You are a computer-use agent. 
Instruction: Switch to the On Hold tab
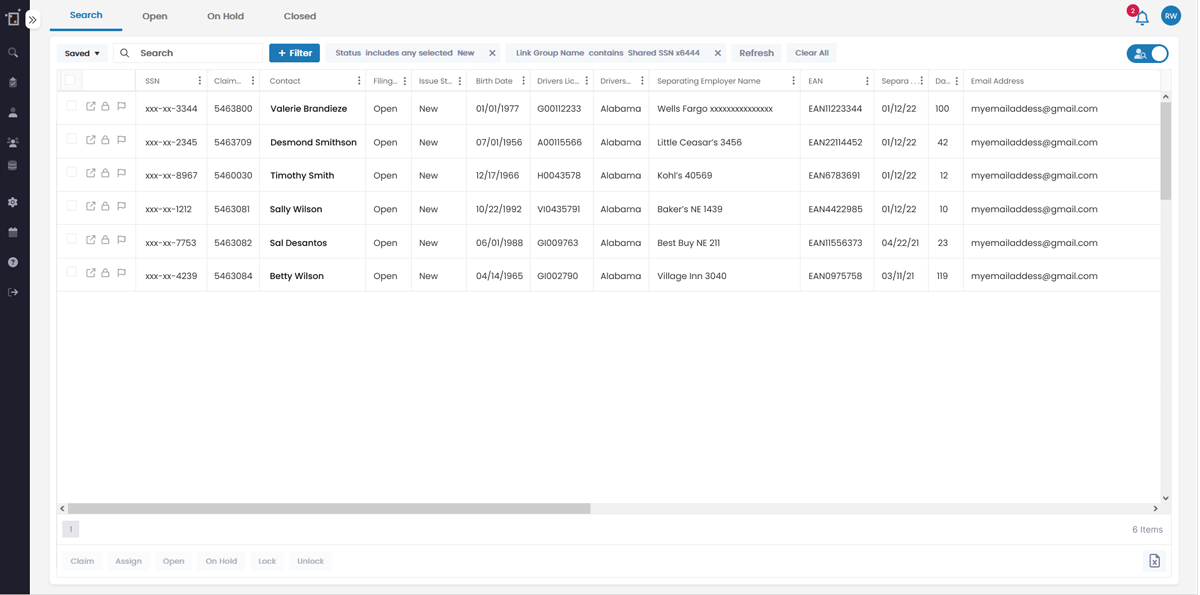tap(225, 16)
